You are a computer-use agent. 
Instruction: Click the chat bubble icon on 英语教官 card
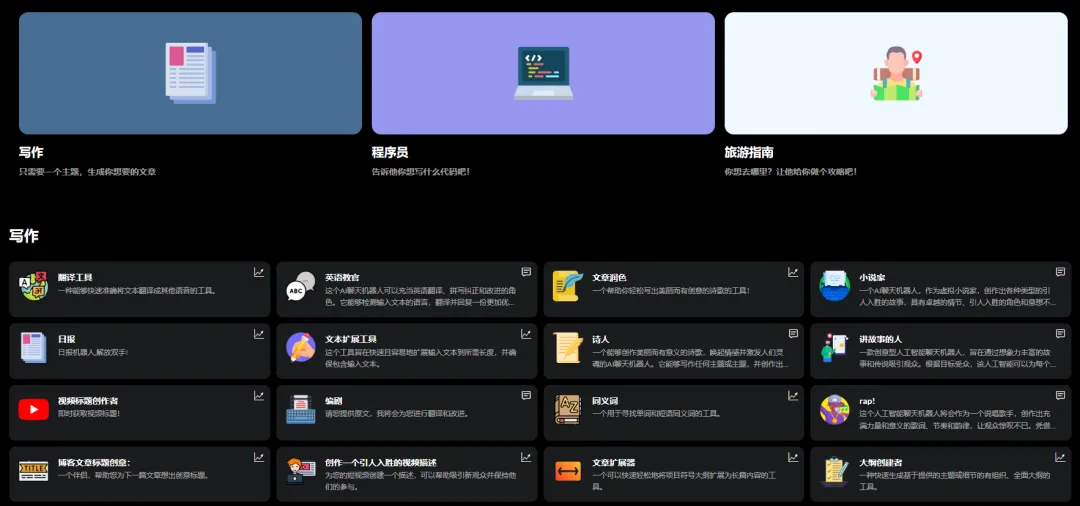[x=526, y=273]
